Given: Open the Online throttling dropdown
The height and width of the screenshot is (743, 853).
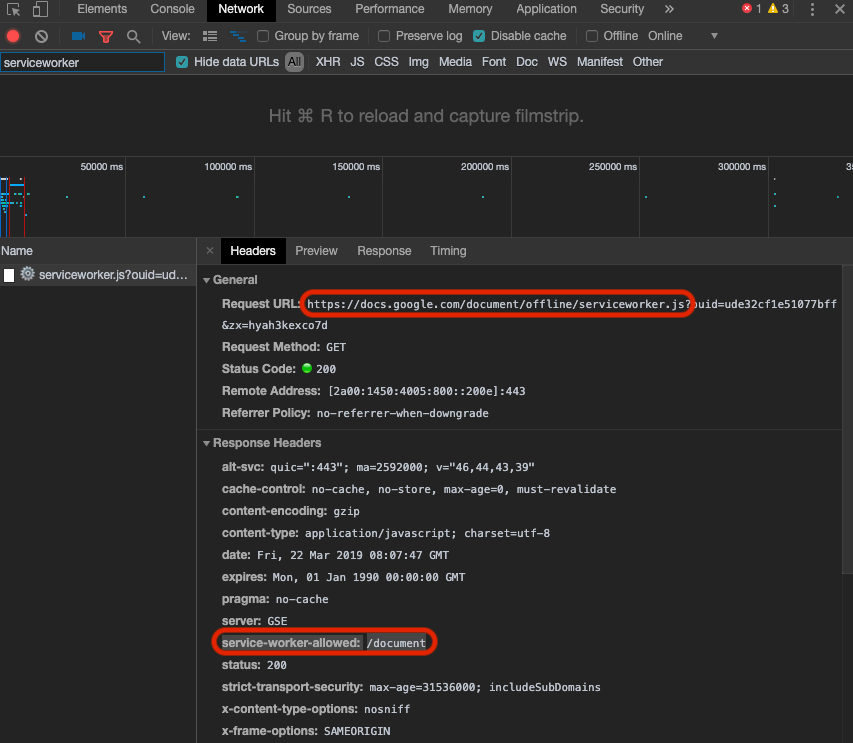Looking at the screenshot, I should pyautogui.click(x=689, y=35).
